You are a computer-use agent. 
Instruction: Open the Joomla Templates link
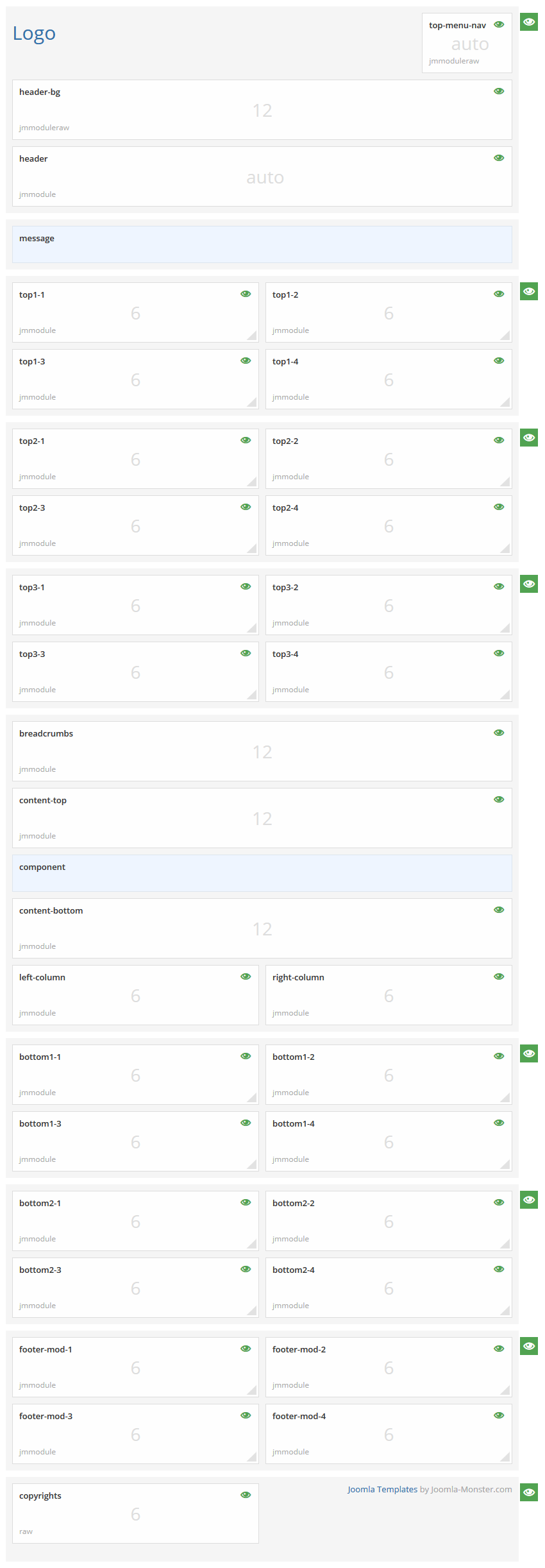click(382, 1490)
